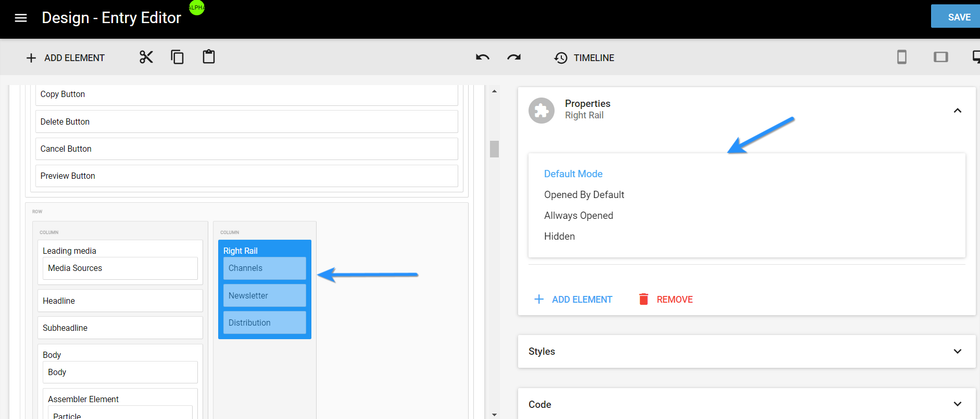The width and height of the screenshot is (980, 419).
Task: Select Default Mode option
Action: [x=573, y=174]
